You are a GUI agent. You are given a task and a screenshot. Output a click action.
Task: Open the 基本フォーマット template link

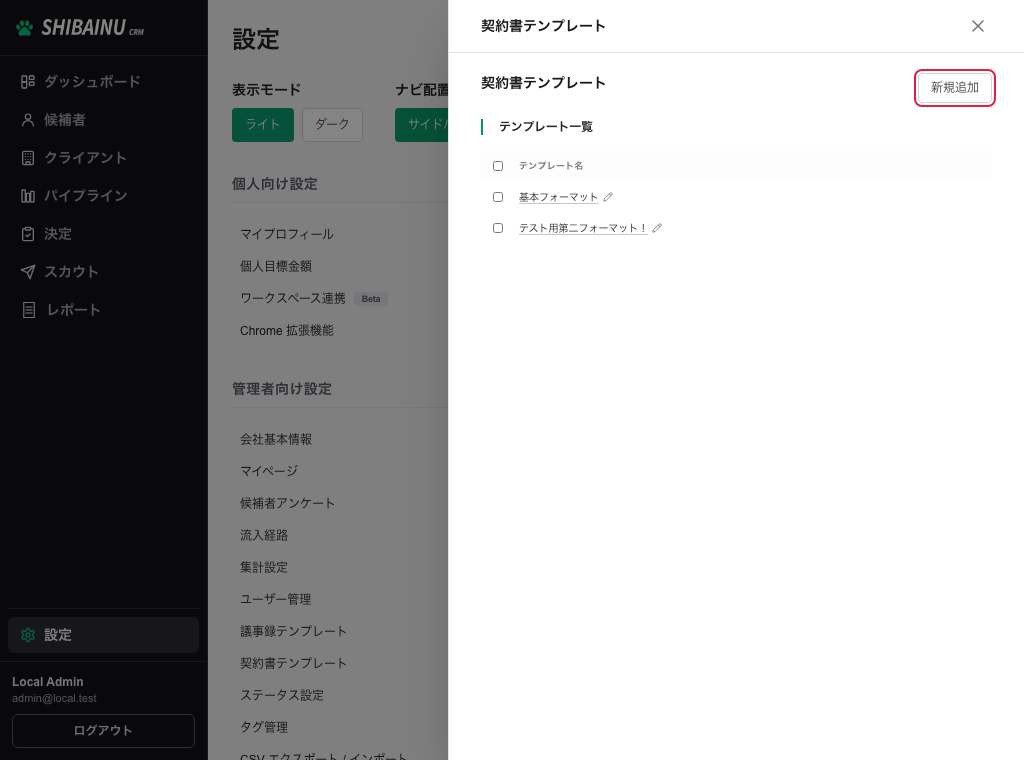coord(558,197)
